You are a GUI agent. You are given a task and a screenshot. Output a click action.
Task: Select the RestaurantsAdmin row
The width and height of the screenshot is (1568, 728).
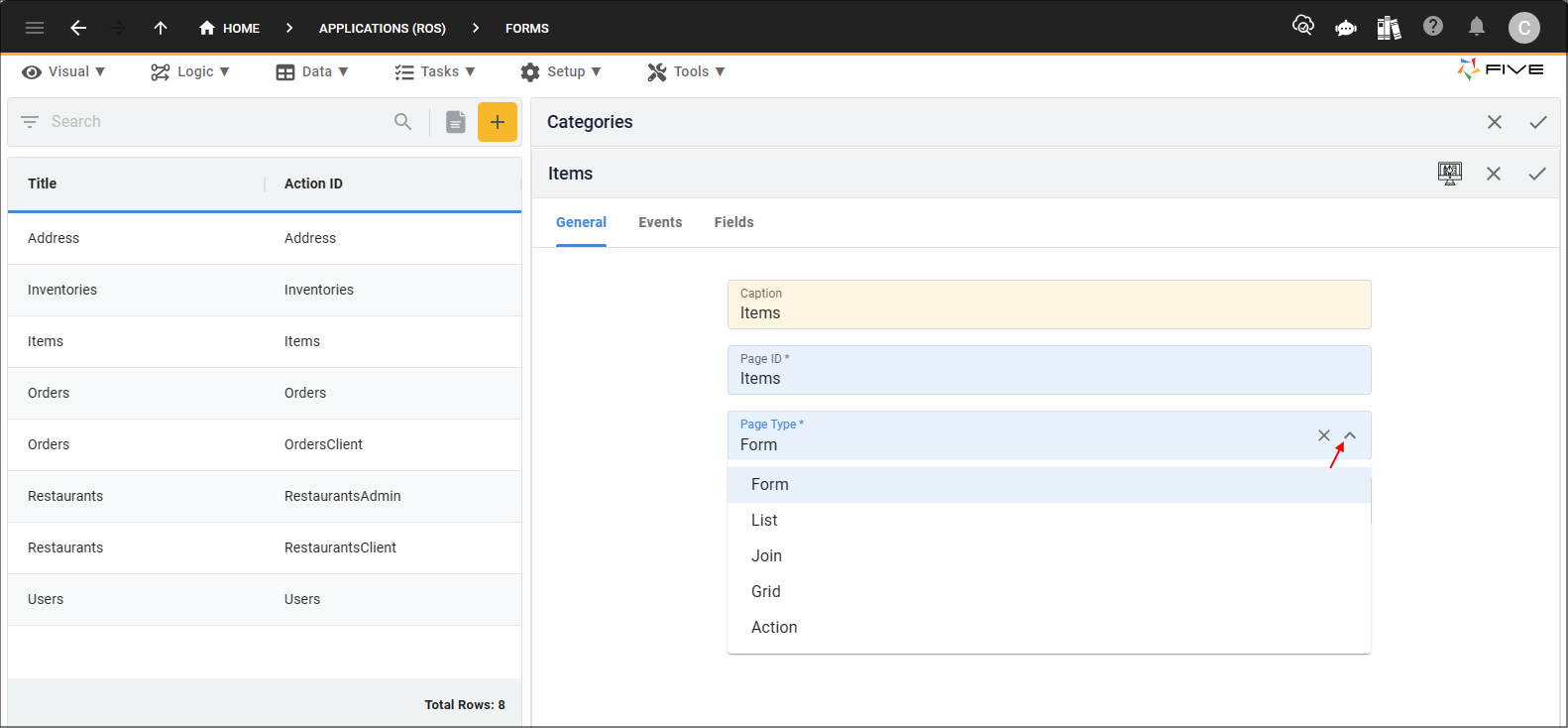click(265, 496)
